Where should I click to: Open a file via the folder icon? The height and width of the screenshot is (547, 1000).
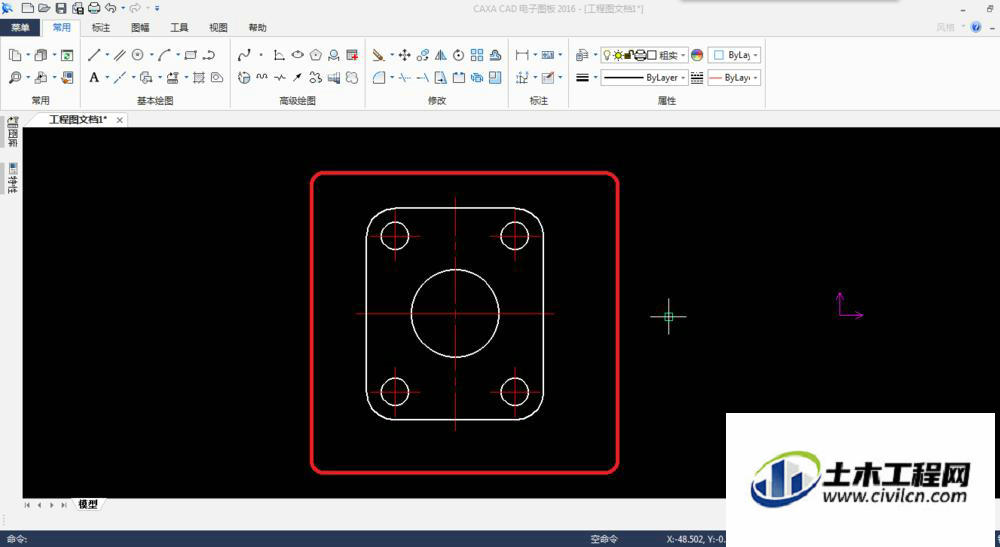[44, 8]
